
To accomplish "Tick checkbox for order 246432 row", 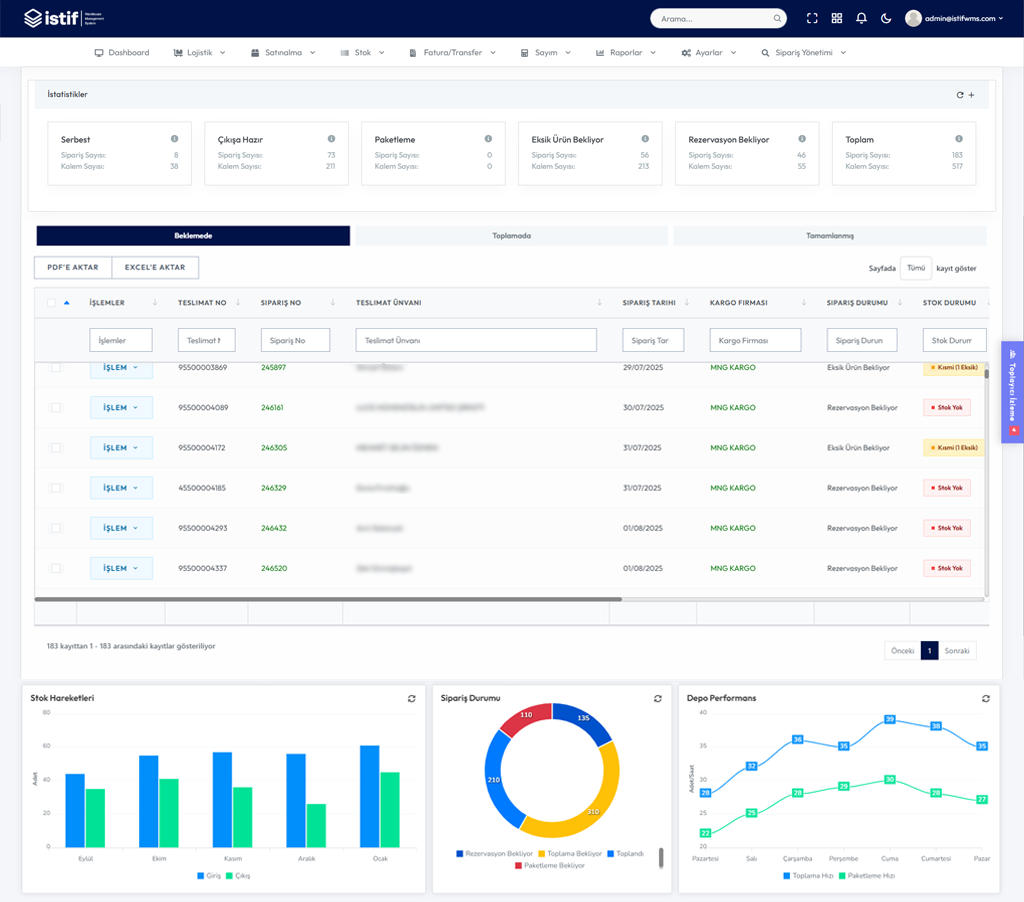I will coord(56,528).
